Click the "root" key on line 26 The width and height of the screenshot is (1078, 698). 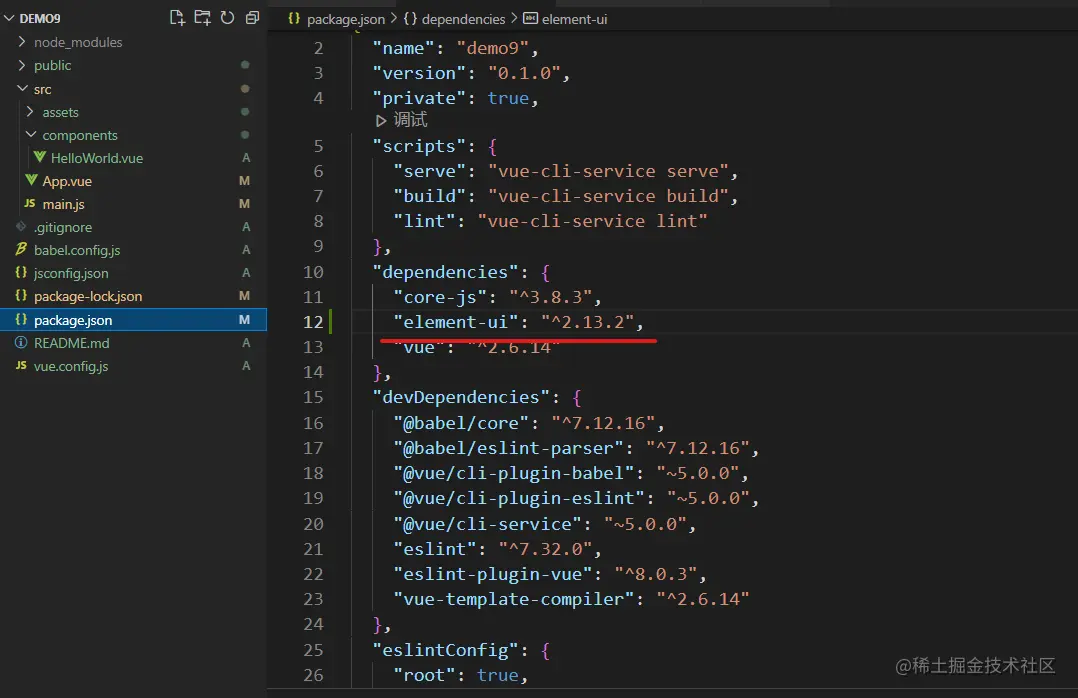[424, 675]
